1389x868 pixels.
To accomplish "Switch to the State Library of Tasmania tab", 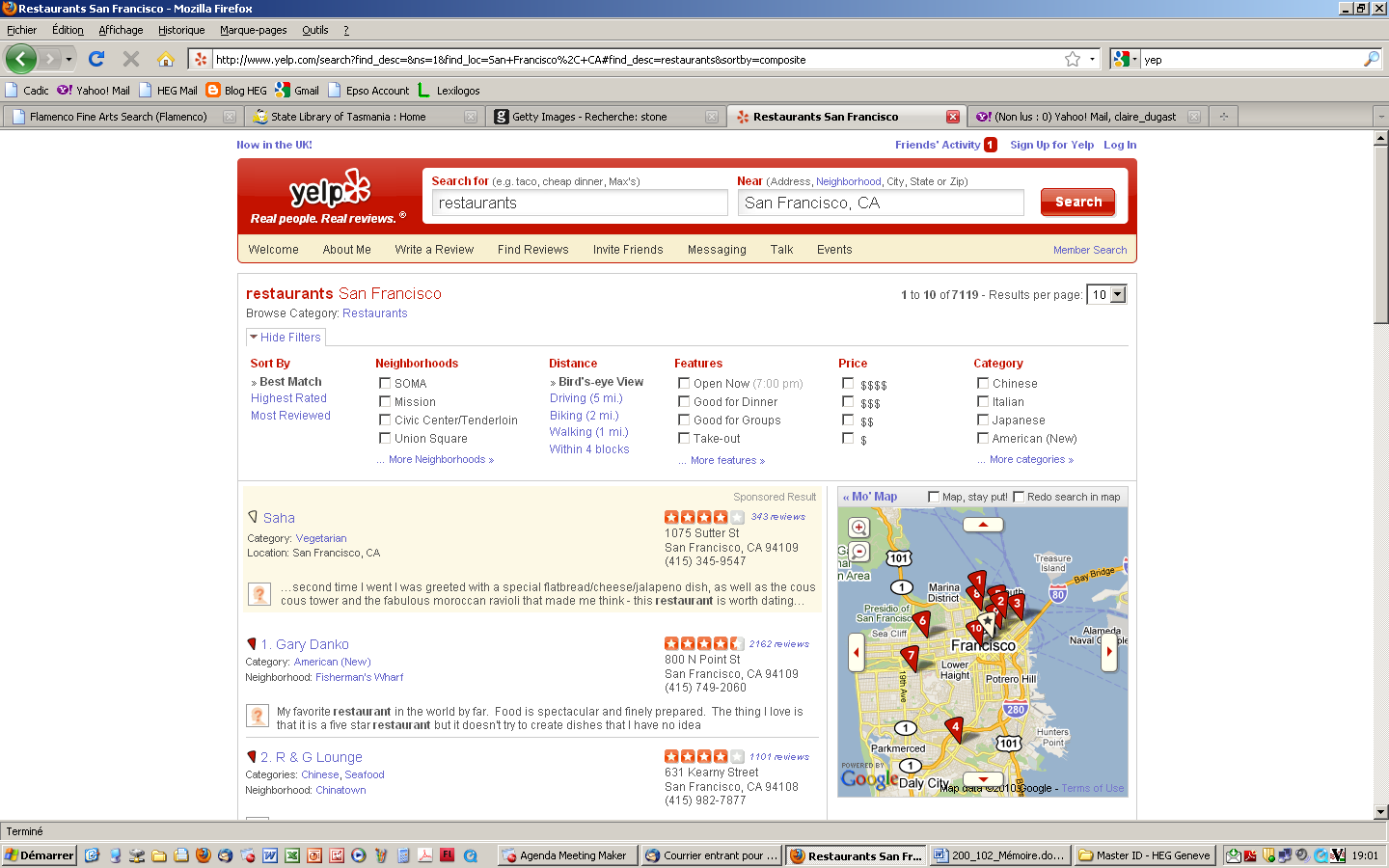I will 364,117.
